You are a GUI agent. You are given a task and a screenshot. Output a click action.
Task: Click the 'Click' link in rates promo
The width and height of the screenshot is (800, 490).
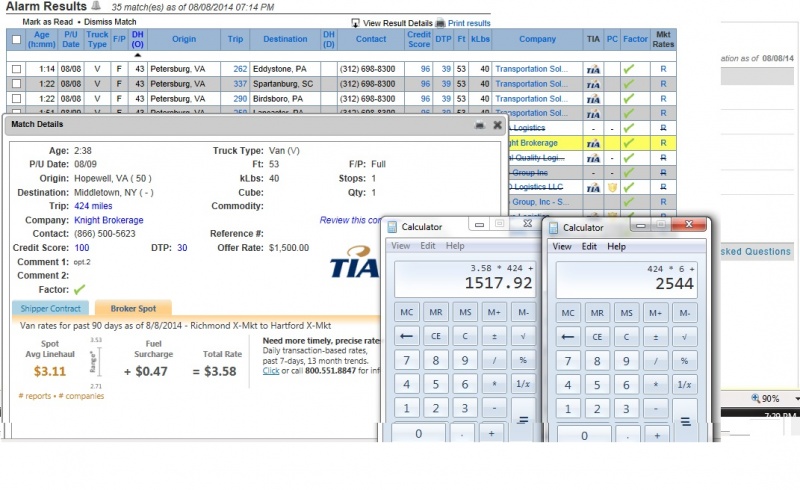(x=271, y=371)
